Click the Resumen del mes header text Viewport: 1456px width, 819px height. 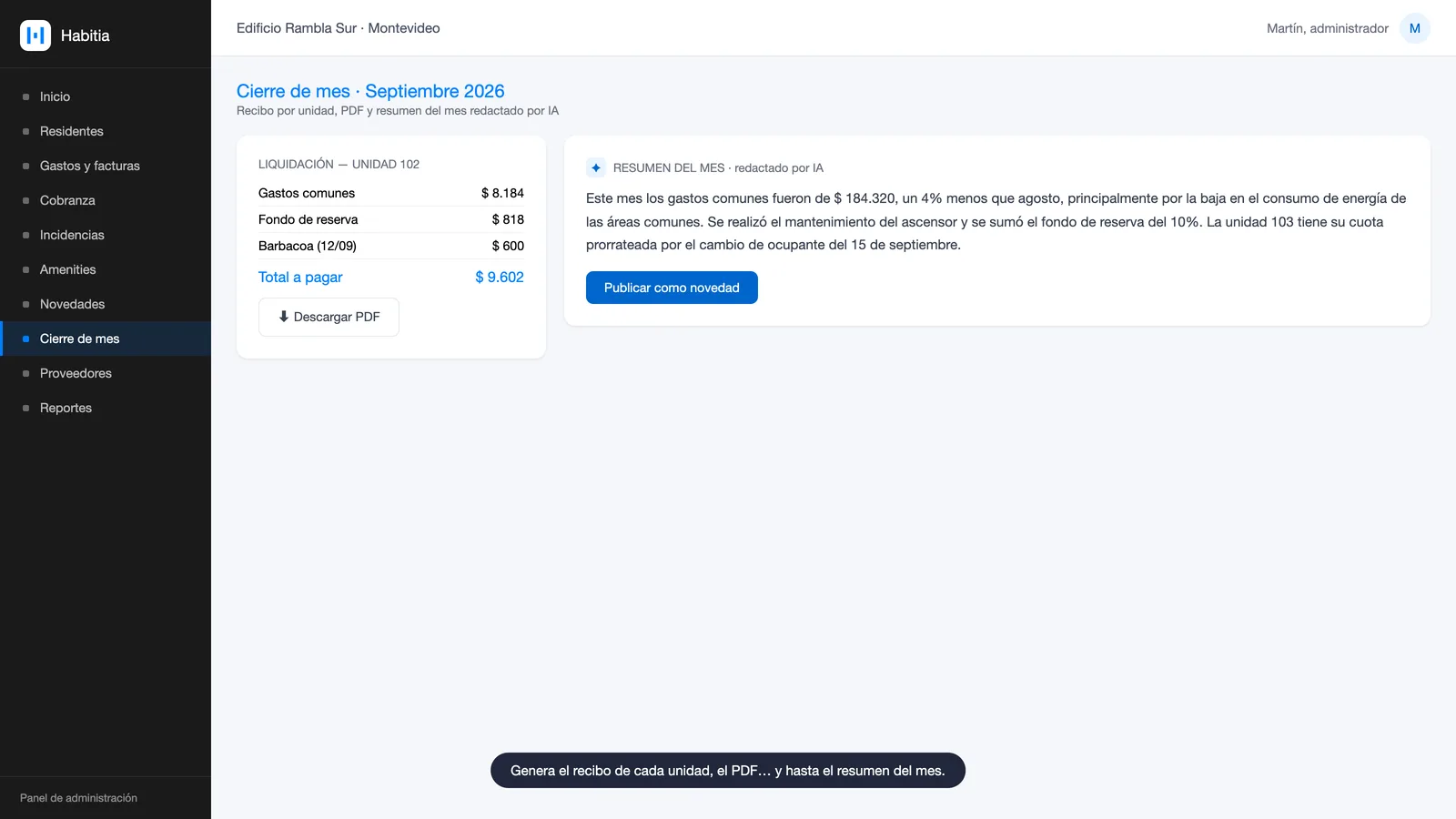tap(718, 167)
